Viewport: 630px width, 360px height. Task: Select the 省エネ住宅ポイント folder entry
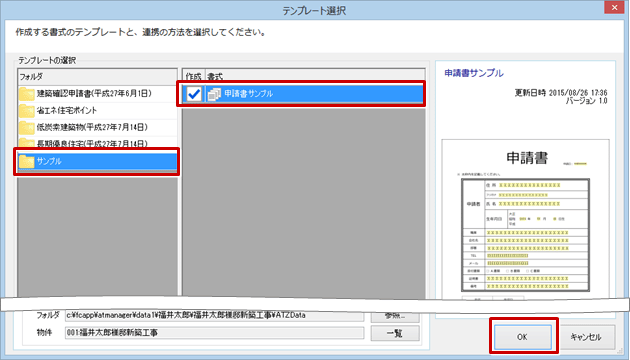(x=97, y=111)
